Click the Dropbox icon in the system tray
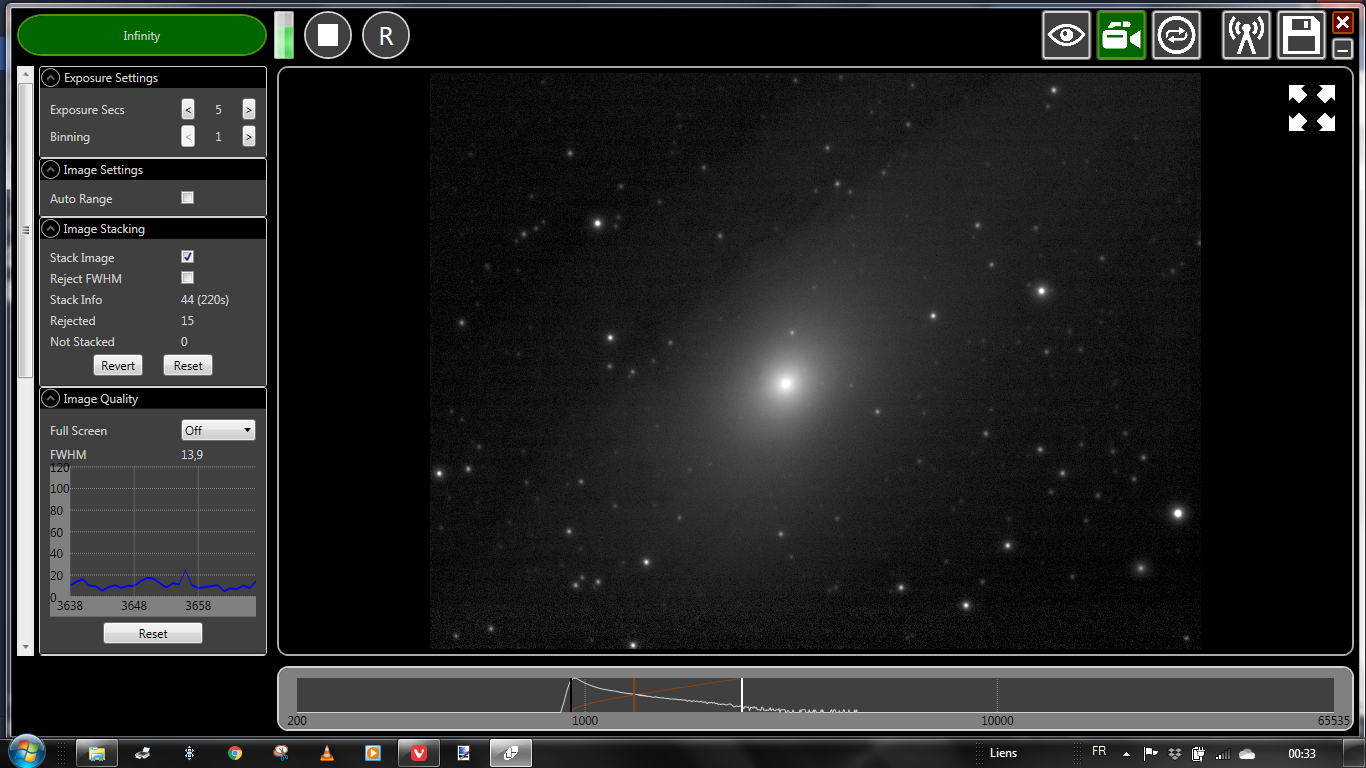Viewport: 1366px width, 768px height. 1175,753
